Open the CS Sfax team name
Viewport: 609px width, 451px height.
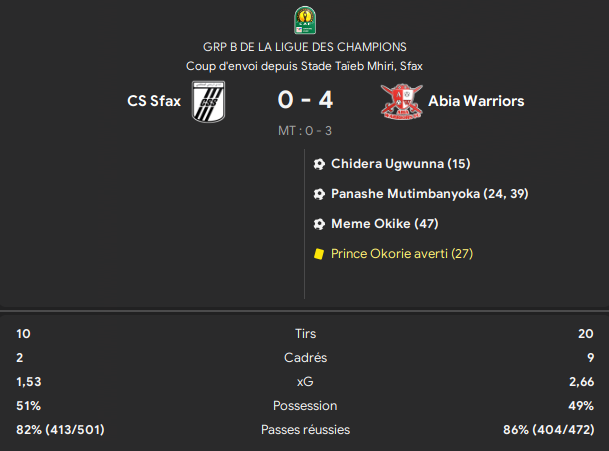[x=154, y=101]
